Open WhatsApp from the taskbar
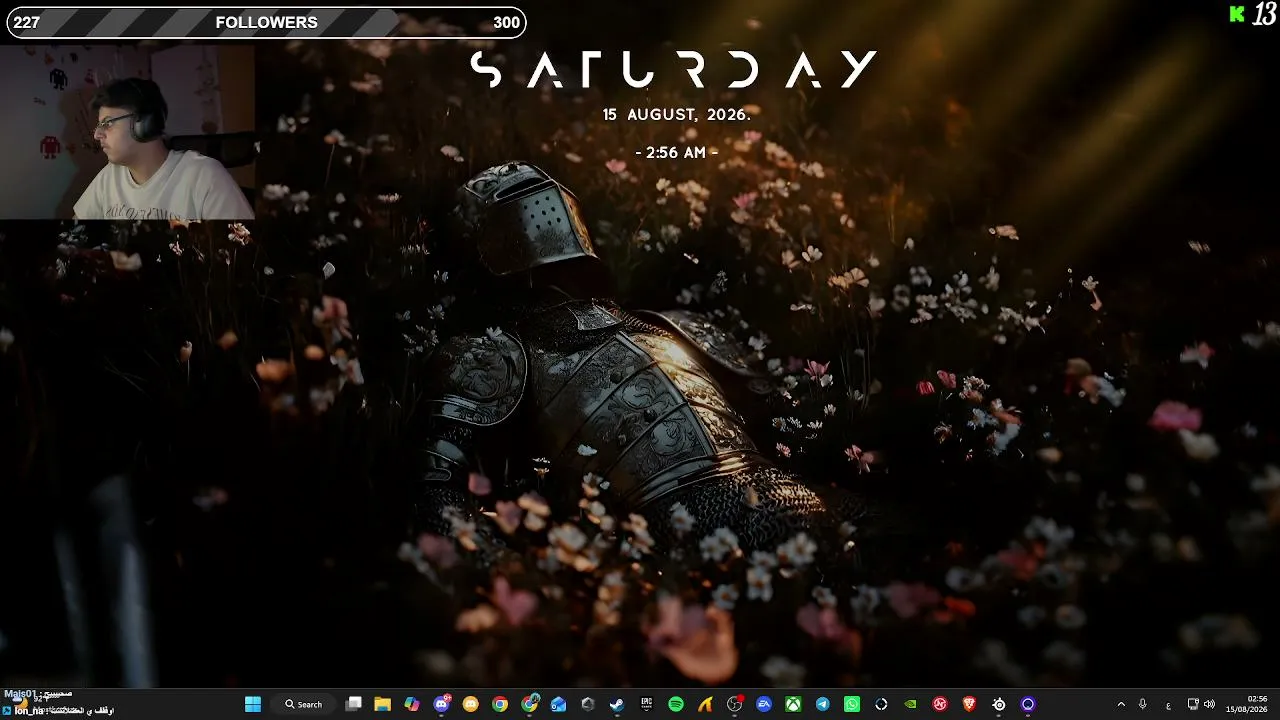Image resolution: width=1280 pixels, height=720 pixels. click(852, 704)
